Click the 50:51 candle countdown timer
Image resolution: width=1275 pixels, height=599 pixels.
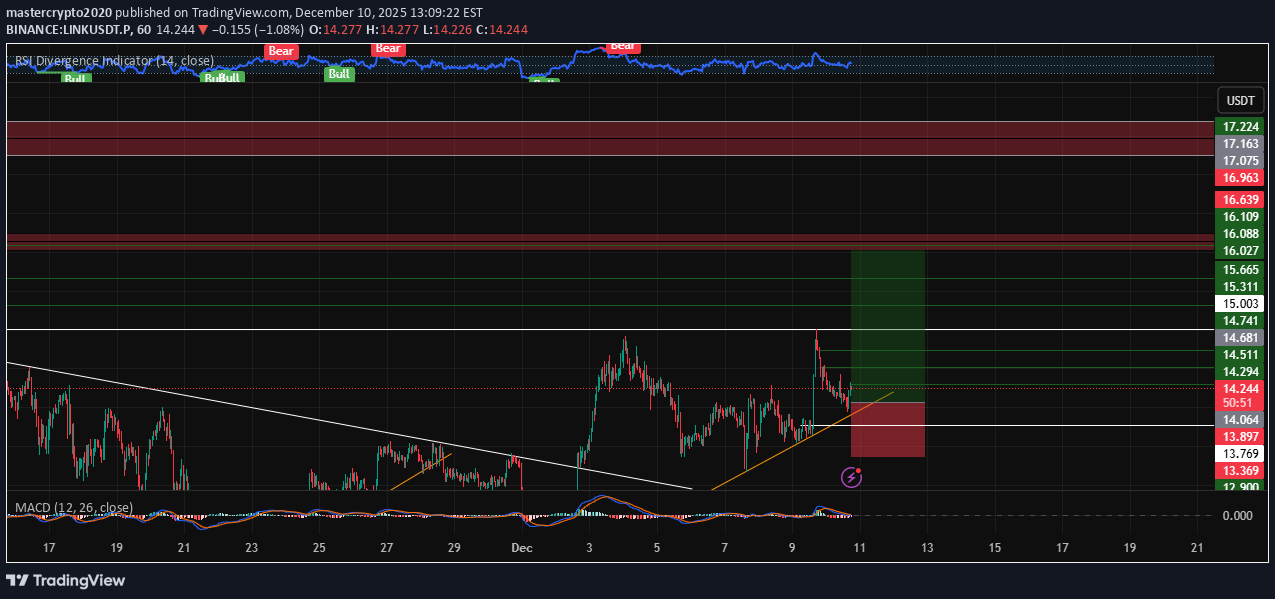coord(1239,401)
